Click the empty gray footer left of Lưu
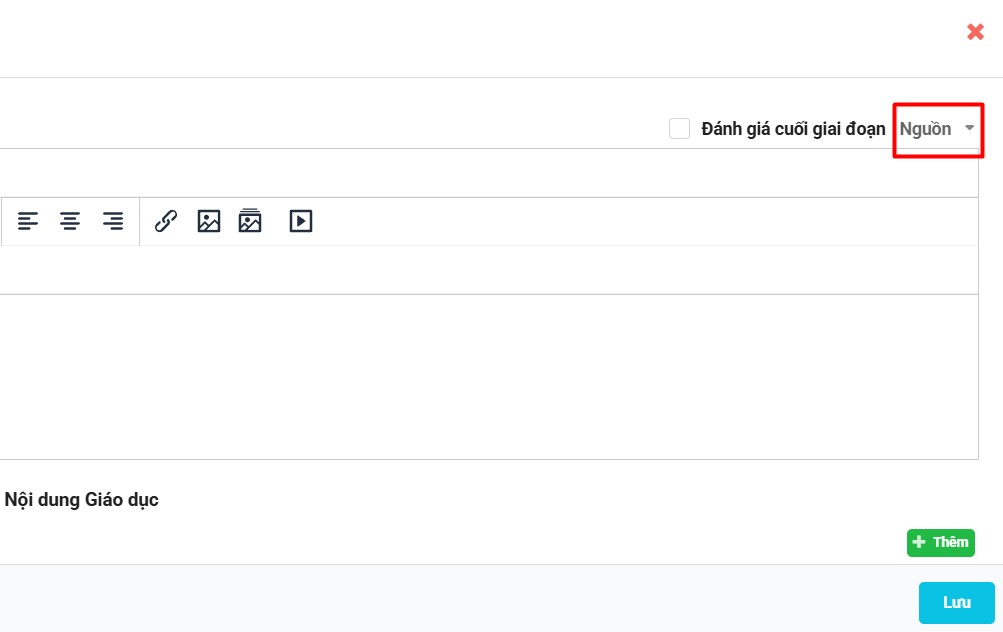1003x632 pixels. click(450, 600)
